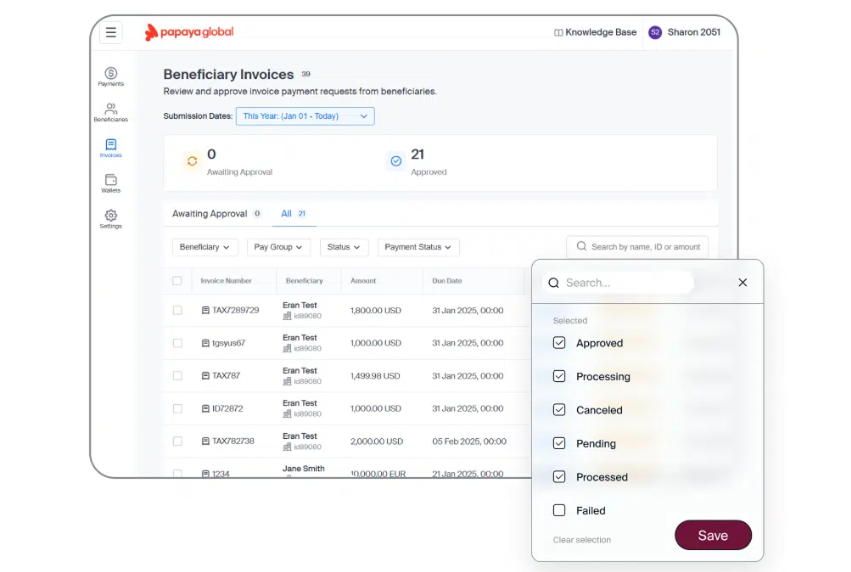Click the magnifier icon in the popup search
Screen dimensions: 851x572
(x=554, y=283)
